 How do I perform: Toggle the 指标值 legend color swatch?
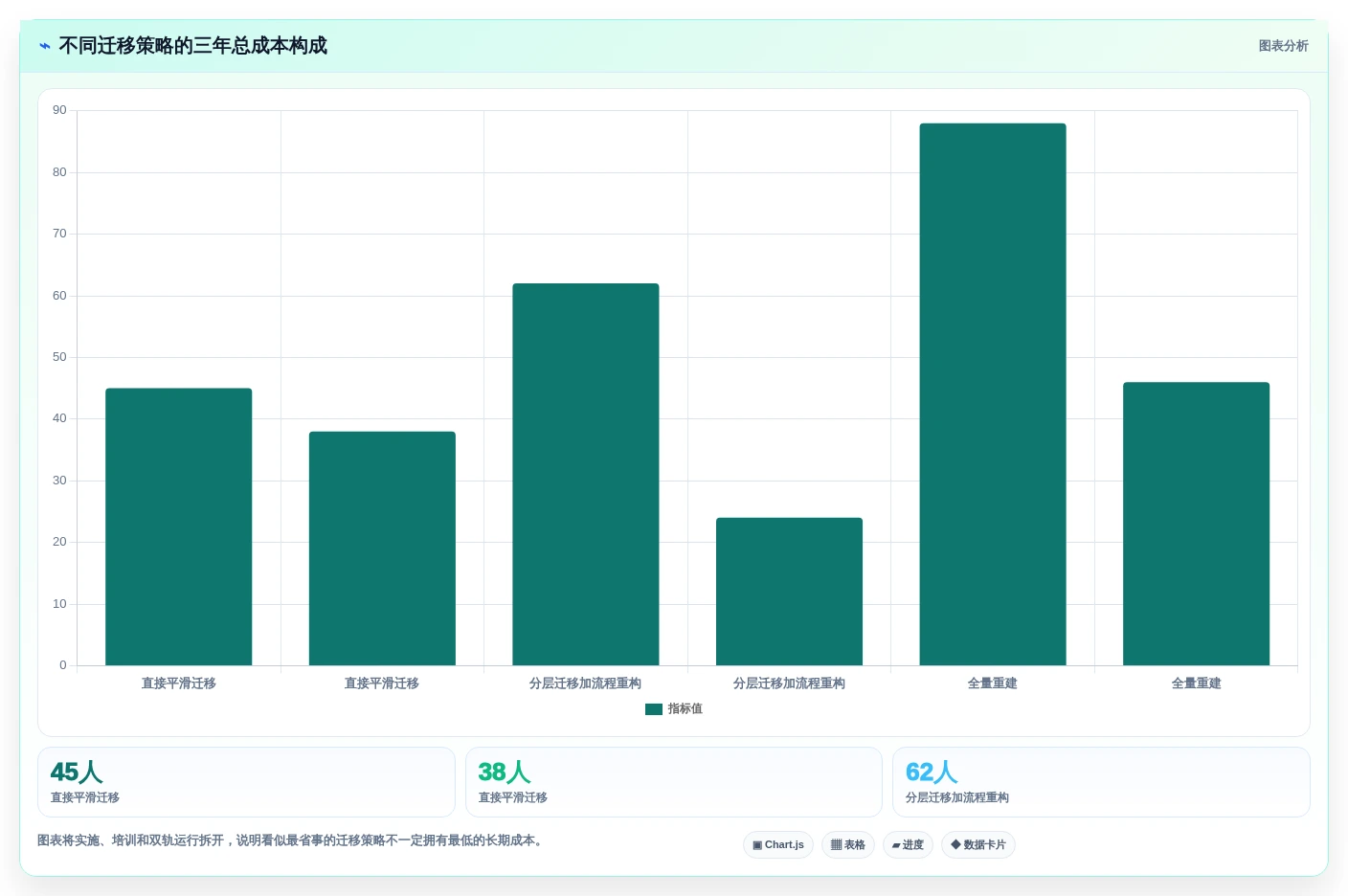click(654, 709)
